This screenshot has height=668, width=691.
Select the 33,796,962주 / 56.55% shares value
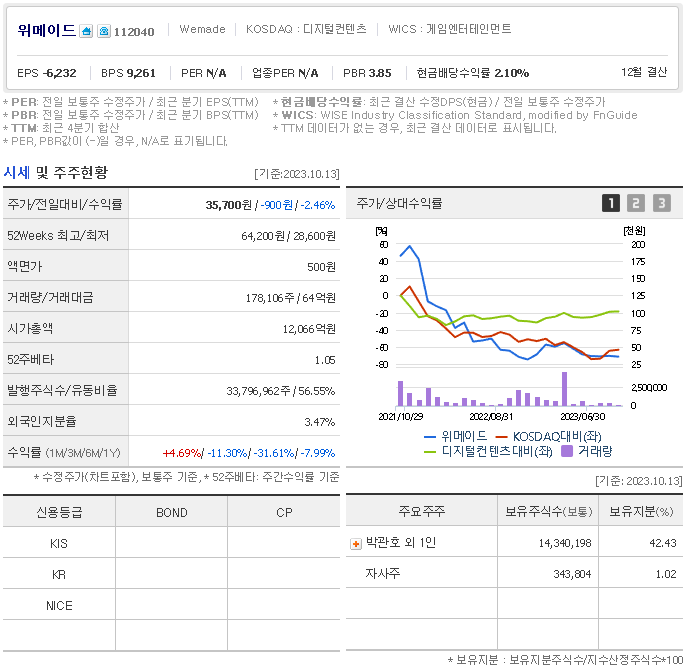click(281, 391)
